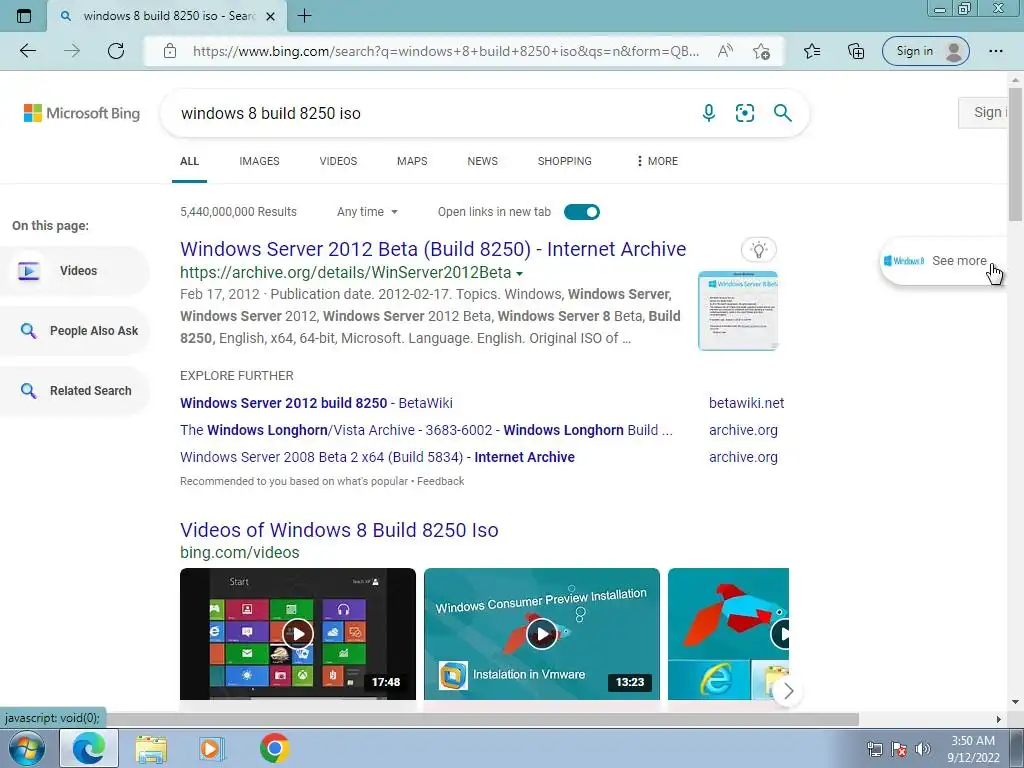Click the network tray icon
This screenshot has width=1024, height=768.
(874, 749)
